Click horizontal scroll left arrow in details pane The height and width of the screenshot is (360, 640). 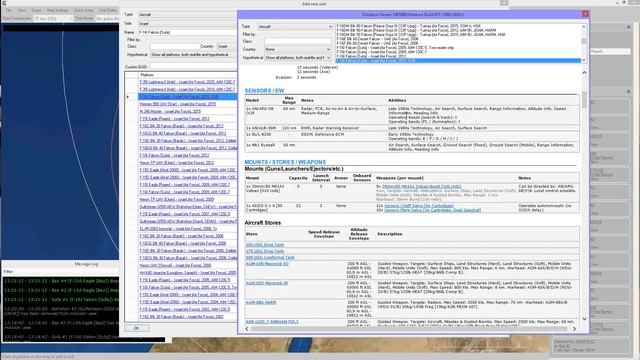[247, 329]
